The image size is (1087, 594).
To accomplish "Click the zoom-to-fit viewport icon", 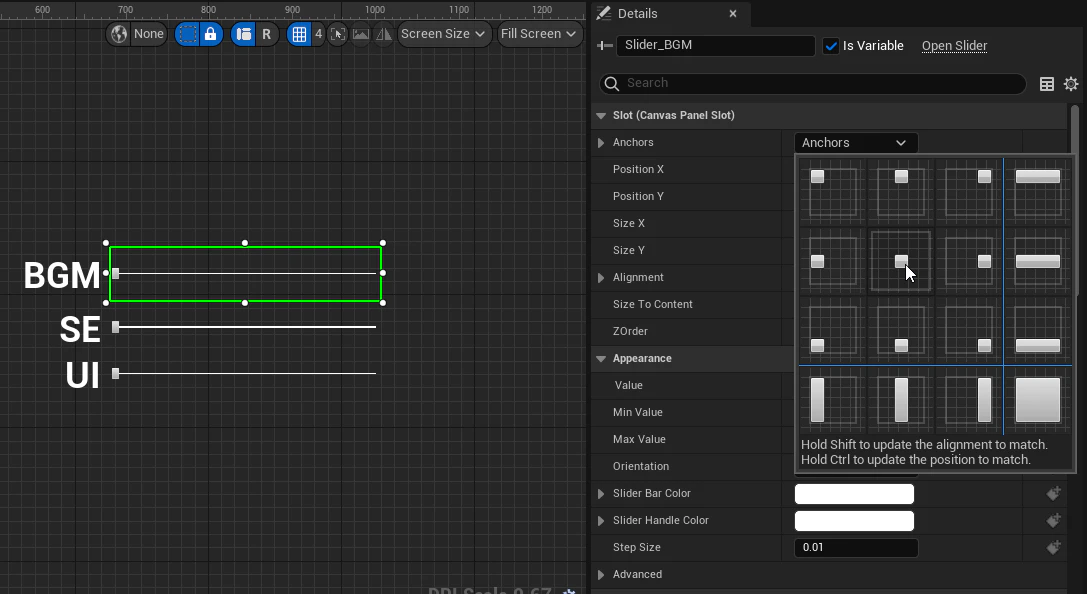I will pos(338,34).
